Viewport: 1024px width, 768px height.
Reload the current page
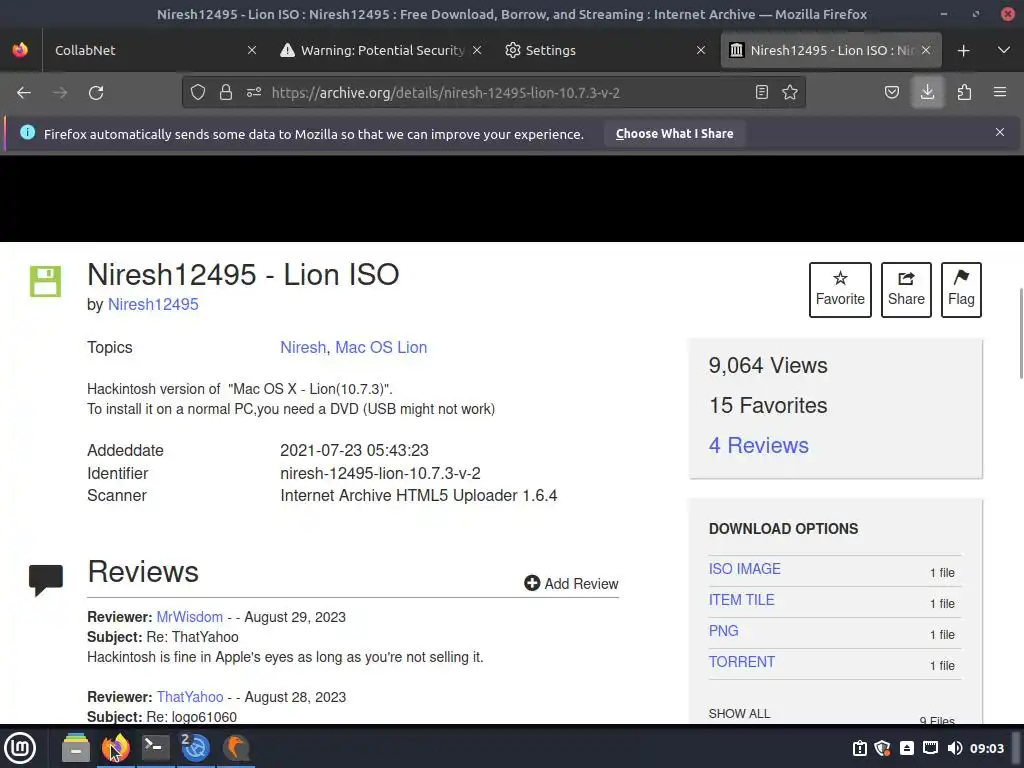point(96,93)
